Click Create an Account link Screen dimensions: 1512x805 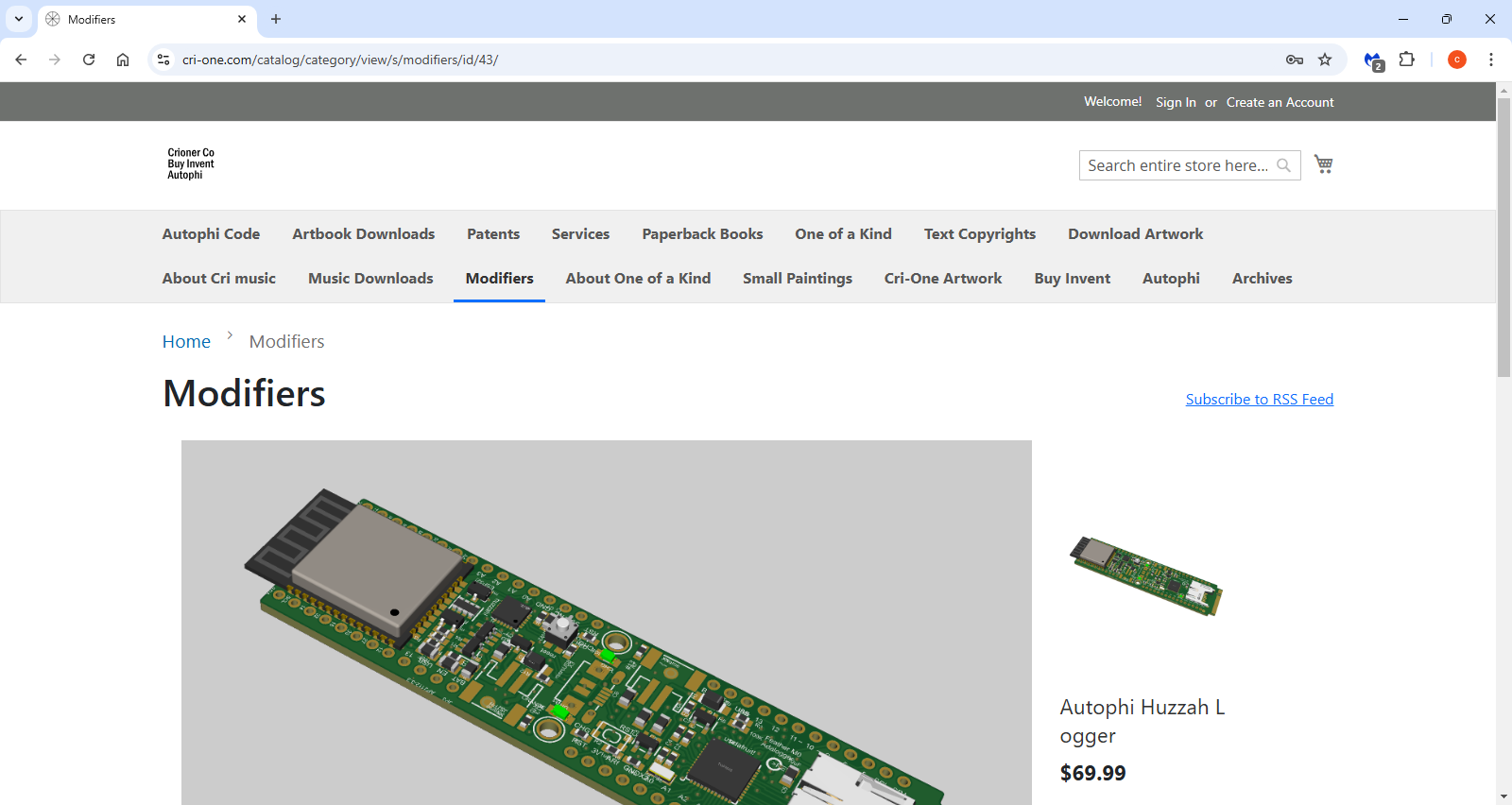click(x=1280, y=102)
